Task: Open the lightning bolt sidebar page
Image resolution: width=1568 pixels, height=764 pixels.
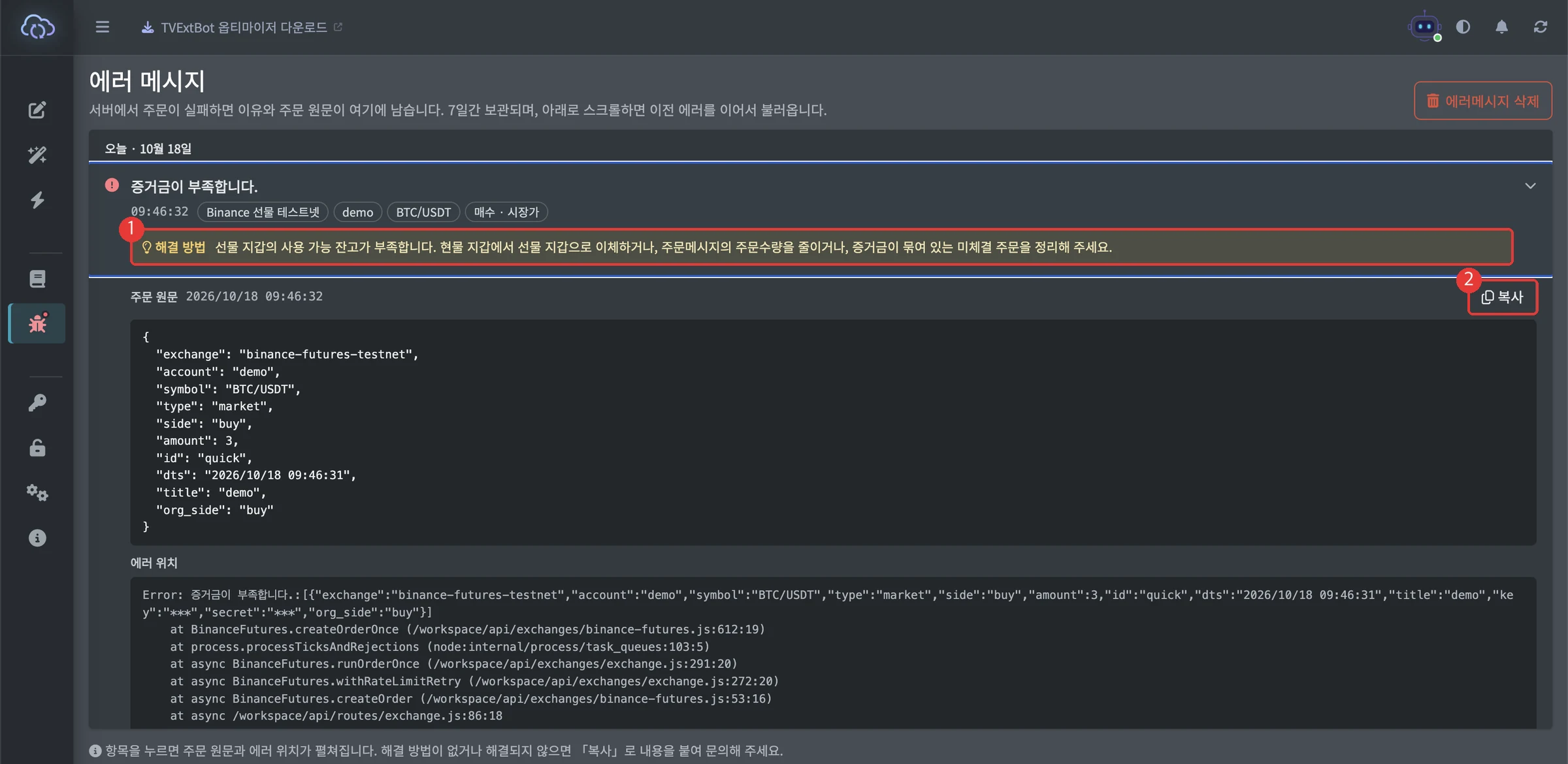Action: pyautogui.click(x=37, y=200)
